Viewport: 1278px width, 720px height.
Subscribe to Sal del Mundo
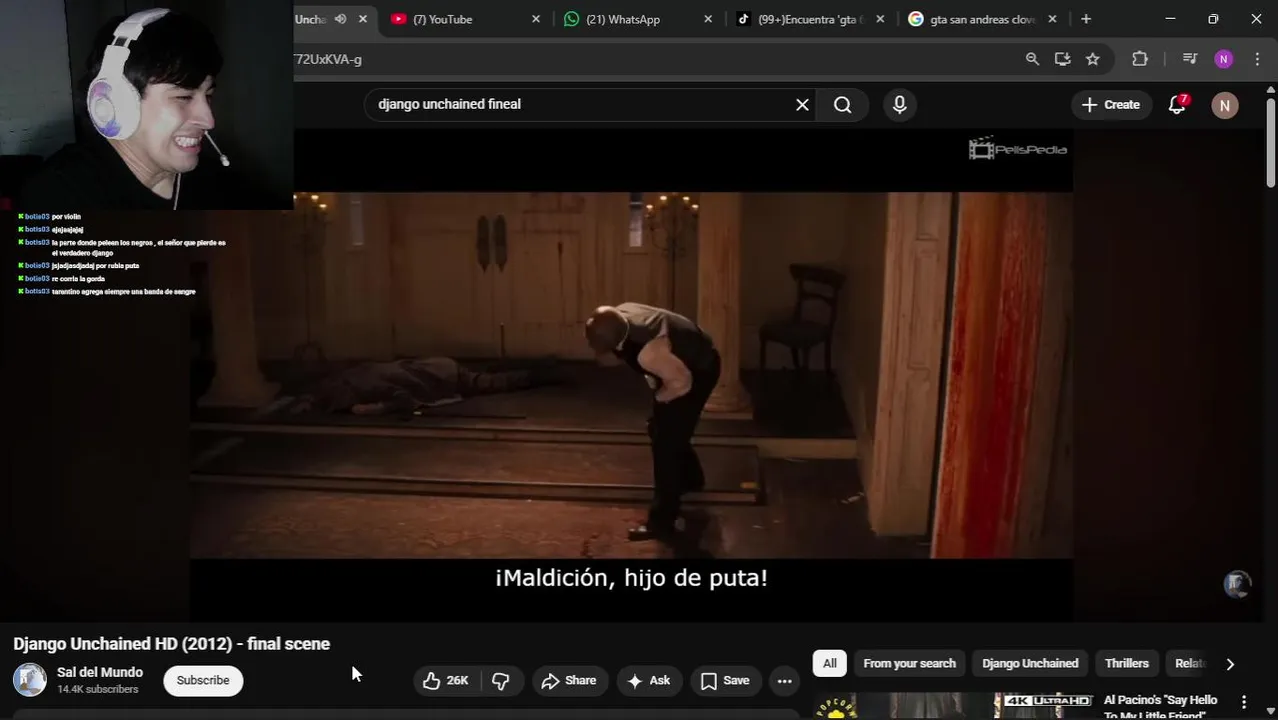pos(203,680)
